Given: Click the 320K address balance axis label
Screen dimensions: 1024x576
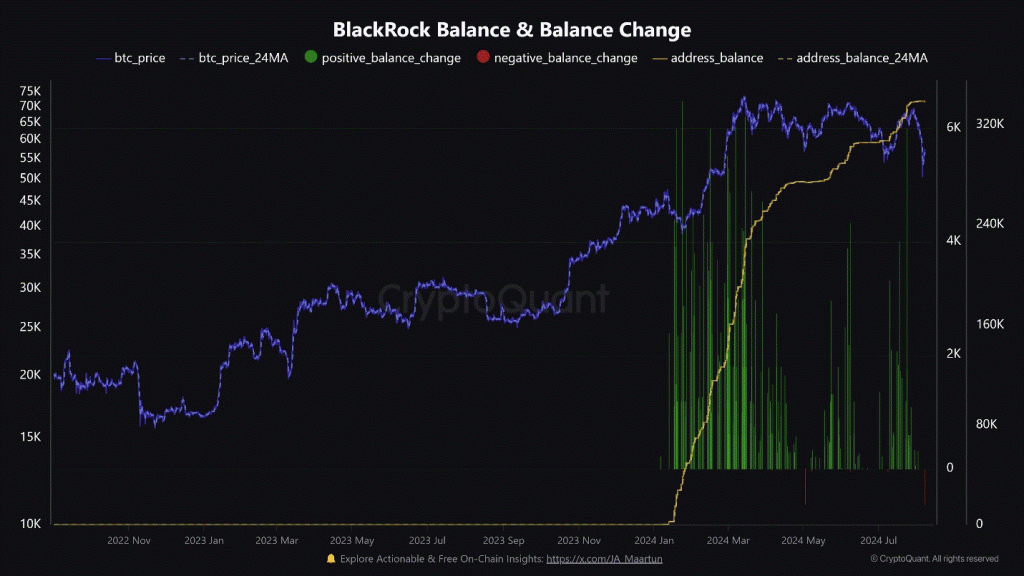Looking at the screenshot, I should [x=989, y=124].
